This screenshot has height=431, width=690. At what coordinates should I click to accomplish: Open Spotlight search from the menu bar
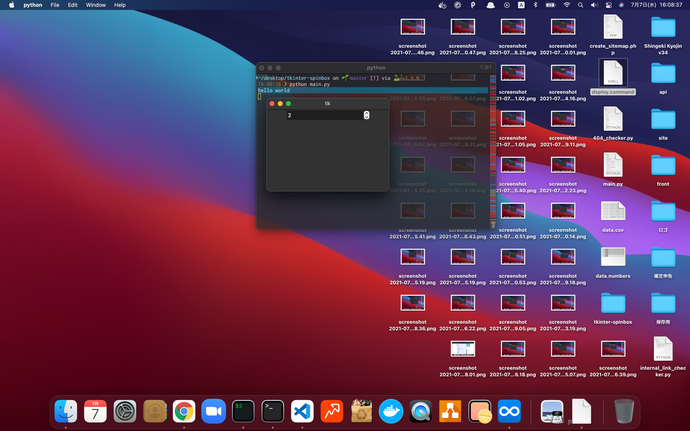[x=580, y=5]
